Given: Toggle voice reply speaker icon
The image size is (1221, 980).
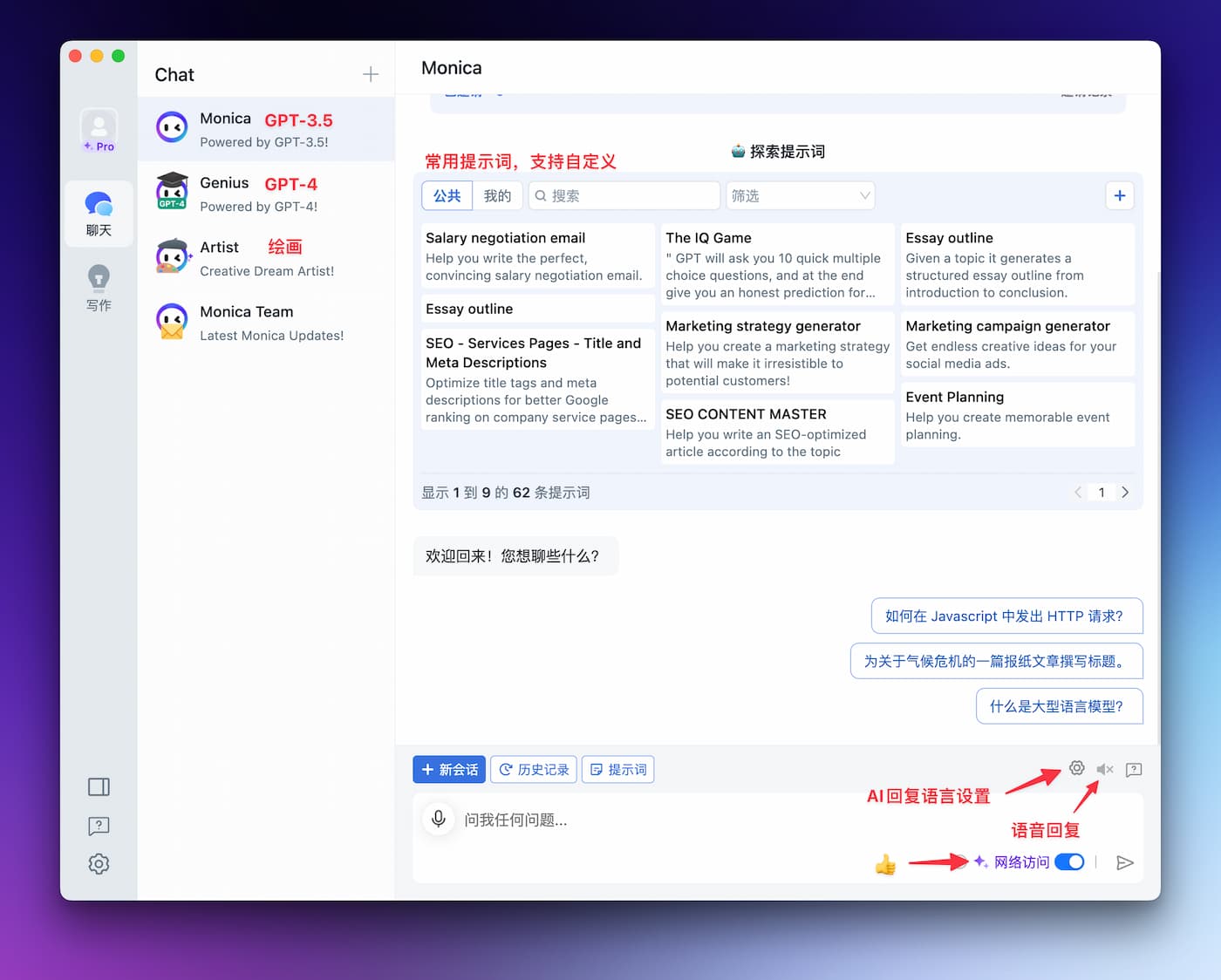Looking at the screenshot, I should tap(1105, 769).
